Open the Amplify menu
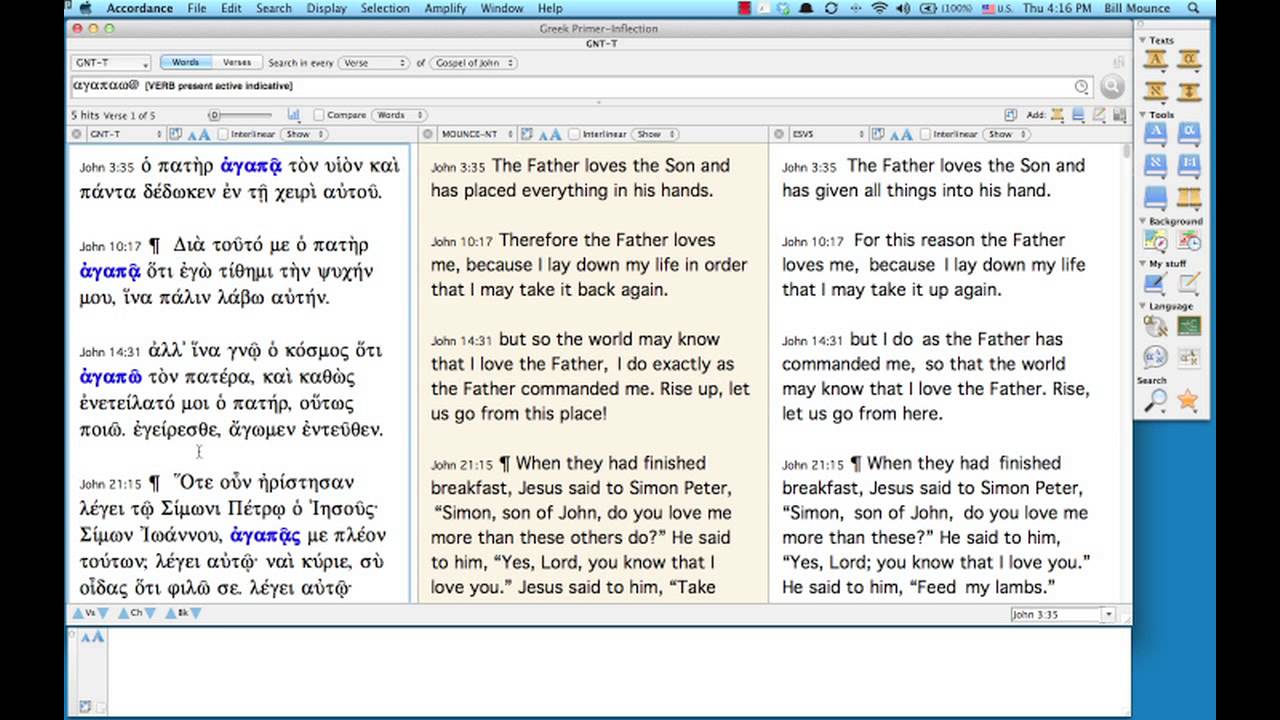The height and width of the screenshot is (720, 1280). (x=445, y=8)
